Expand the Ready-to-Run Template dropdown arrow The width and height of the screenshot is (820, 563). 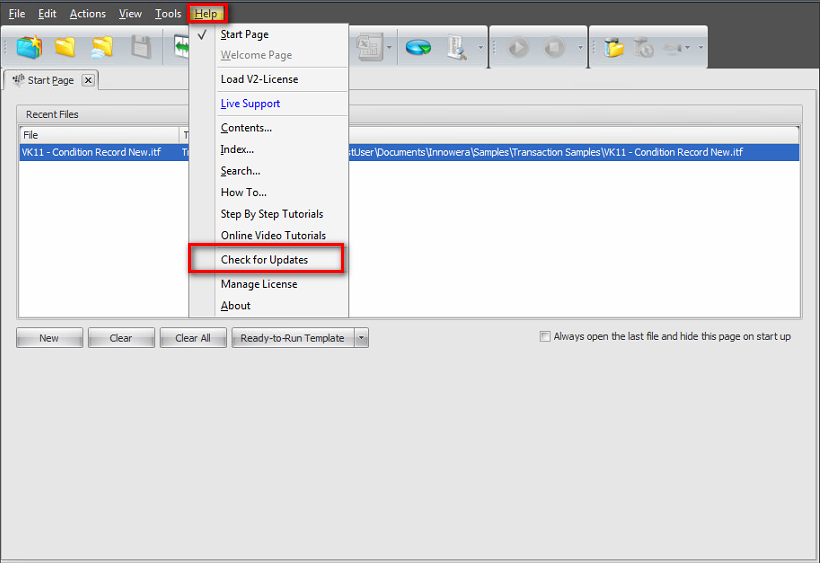click(x=362, y=338)
